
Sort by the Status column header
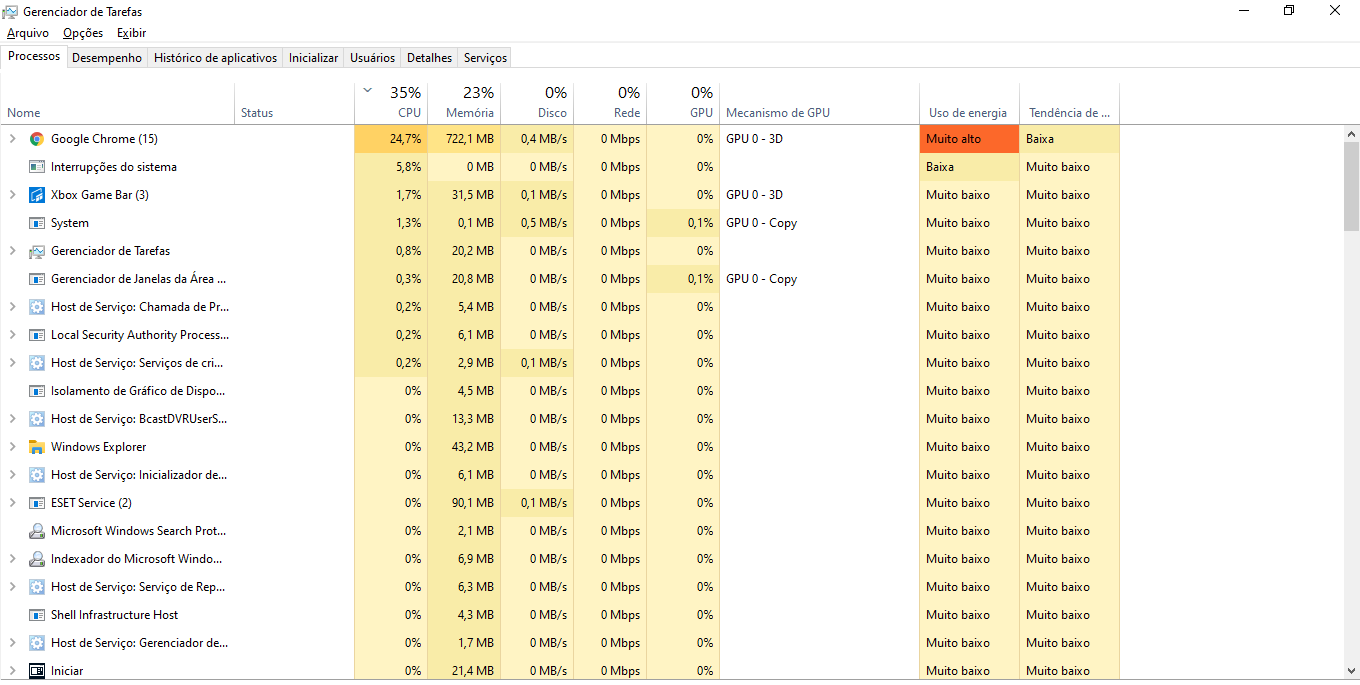[294, 103]
